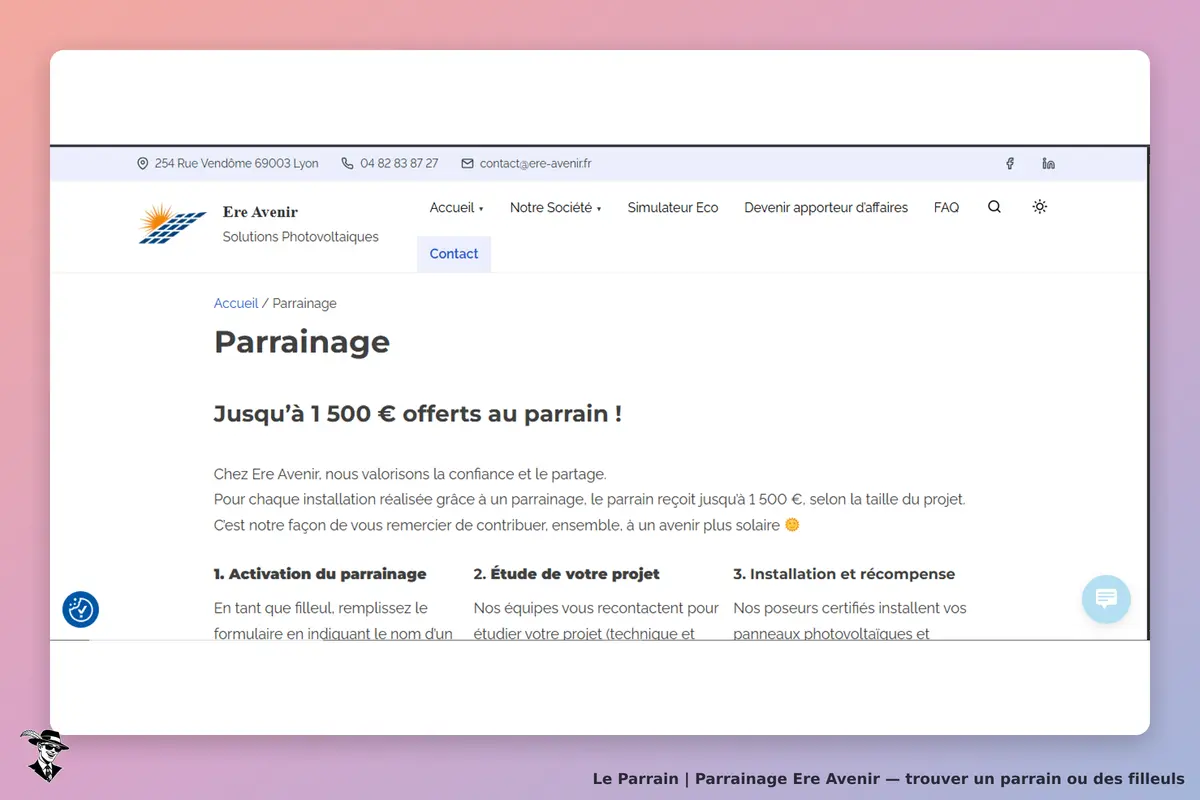The height and width of the screenshot is (800, 1200).
Task: Click the Parrainage breadcrumb text
Action: point(305,303)
